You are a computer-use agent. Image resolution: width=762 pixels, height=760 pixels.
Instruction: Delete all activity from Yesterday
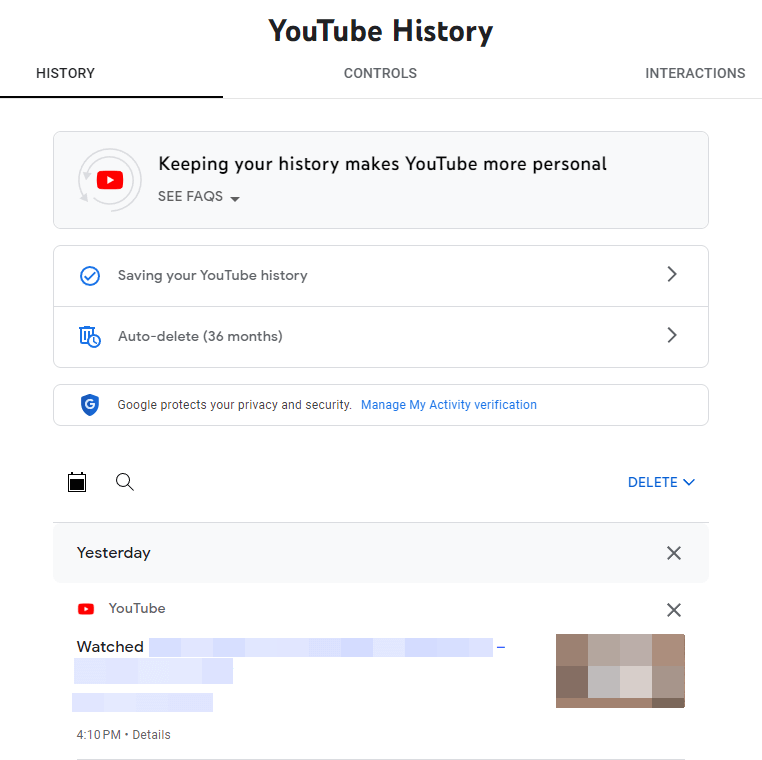pyautogui.click(x=674, y=553)
